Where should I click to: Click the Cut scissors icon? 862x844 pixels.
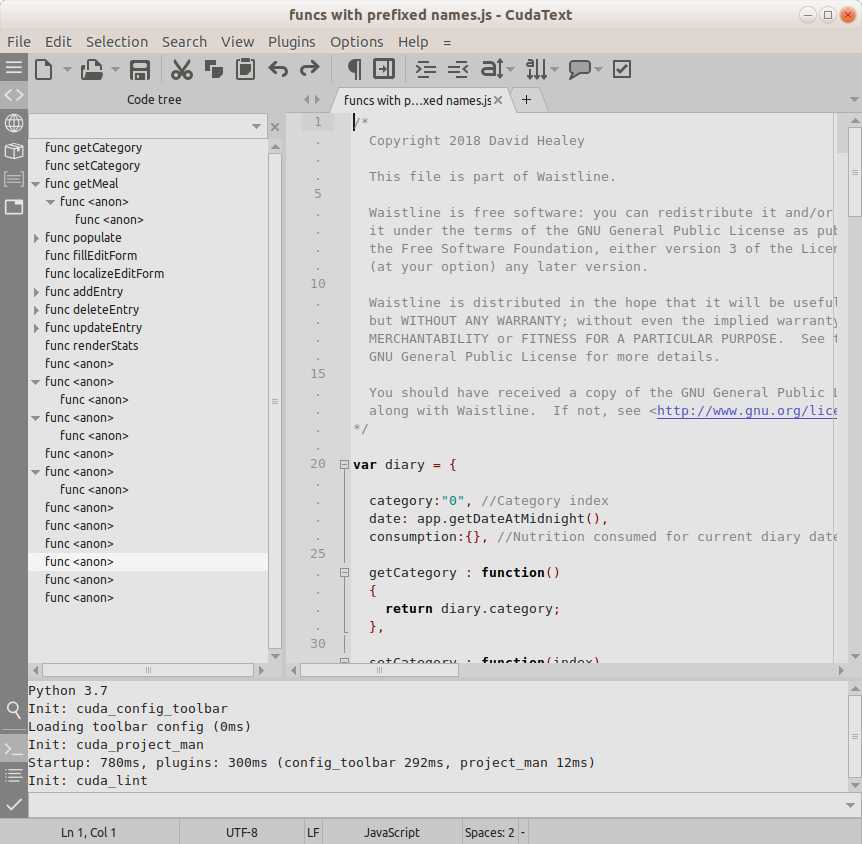(x=181, y=69)
